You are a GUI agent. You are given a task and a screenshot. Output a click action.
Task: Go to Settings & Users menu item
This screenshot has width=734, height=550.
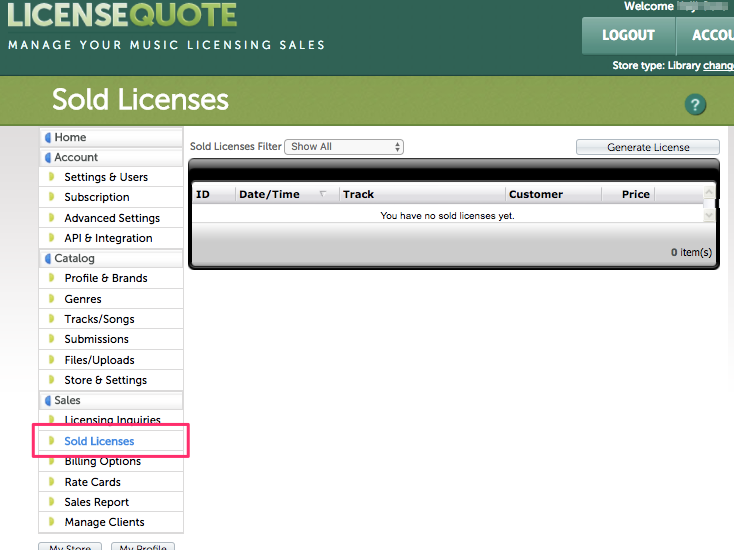click(106, 177)
